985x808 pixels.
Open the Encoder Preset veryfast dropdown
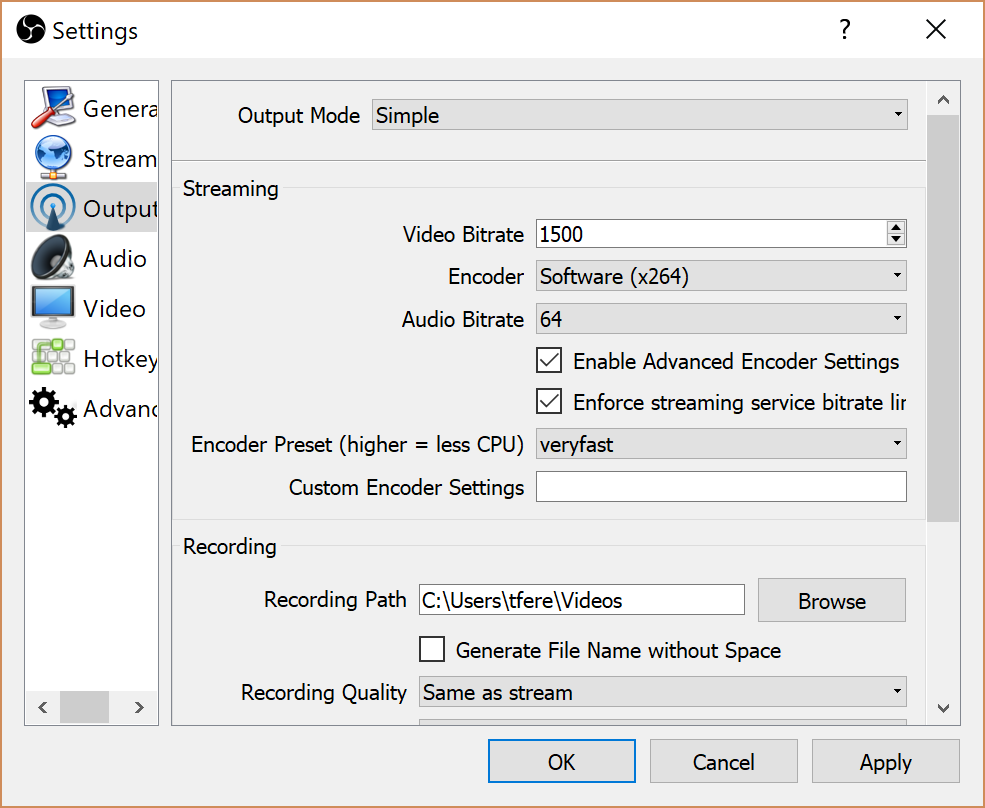point(721,444)
